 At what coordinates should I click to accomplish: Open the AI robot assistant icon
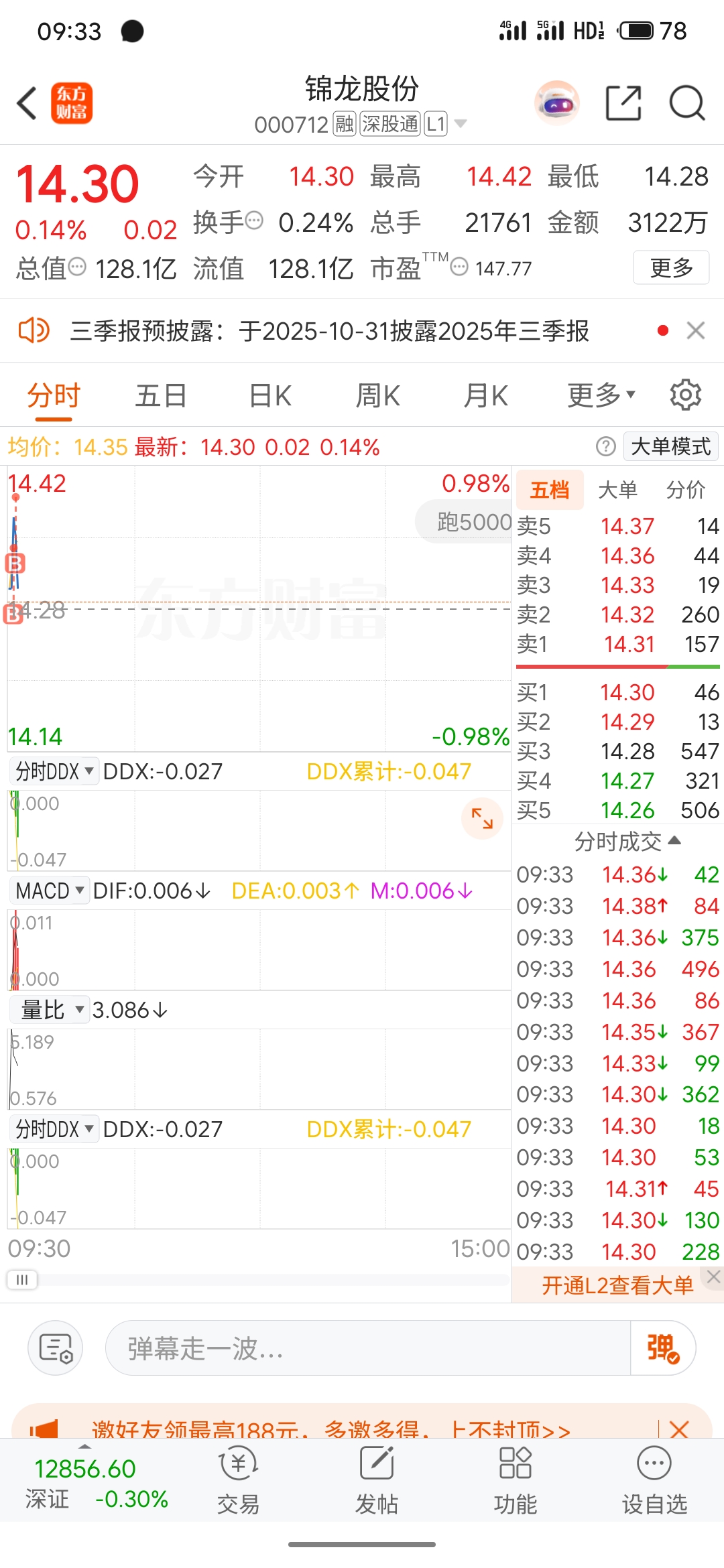tap(556, 103)
